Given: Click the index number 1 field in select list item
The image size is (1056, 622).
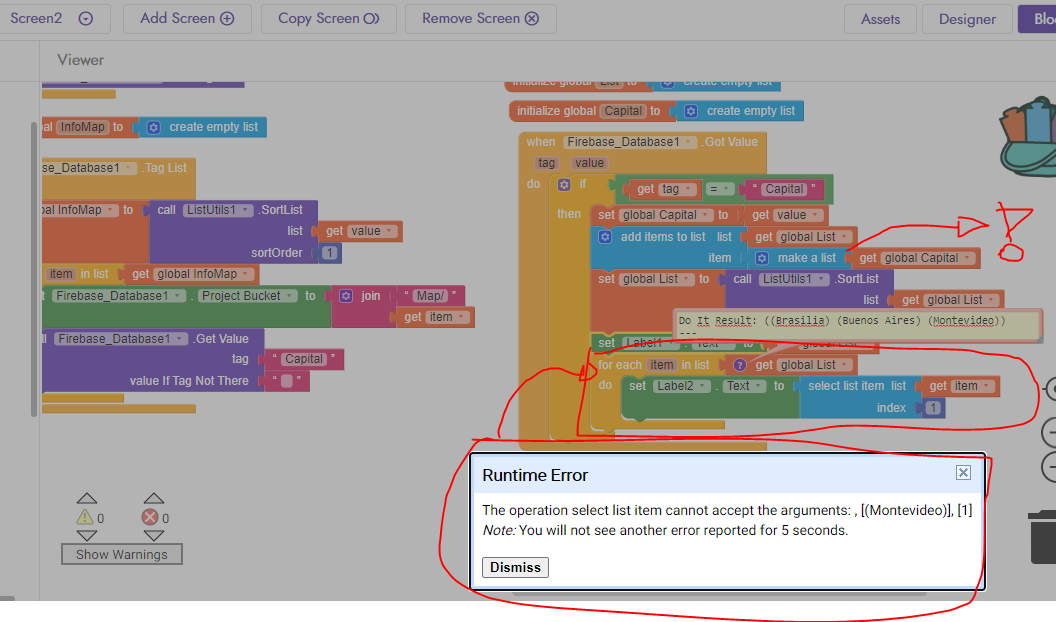Looking at the screenshot, I should click(x=933, y=408).
